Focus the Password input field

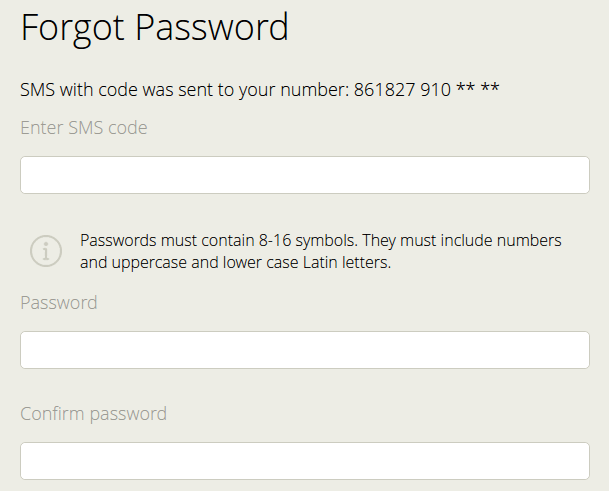[x=305, y=350]
